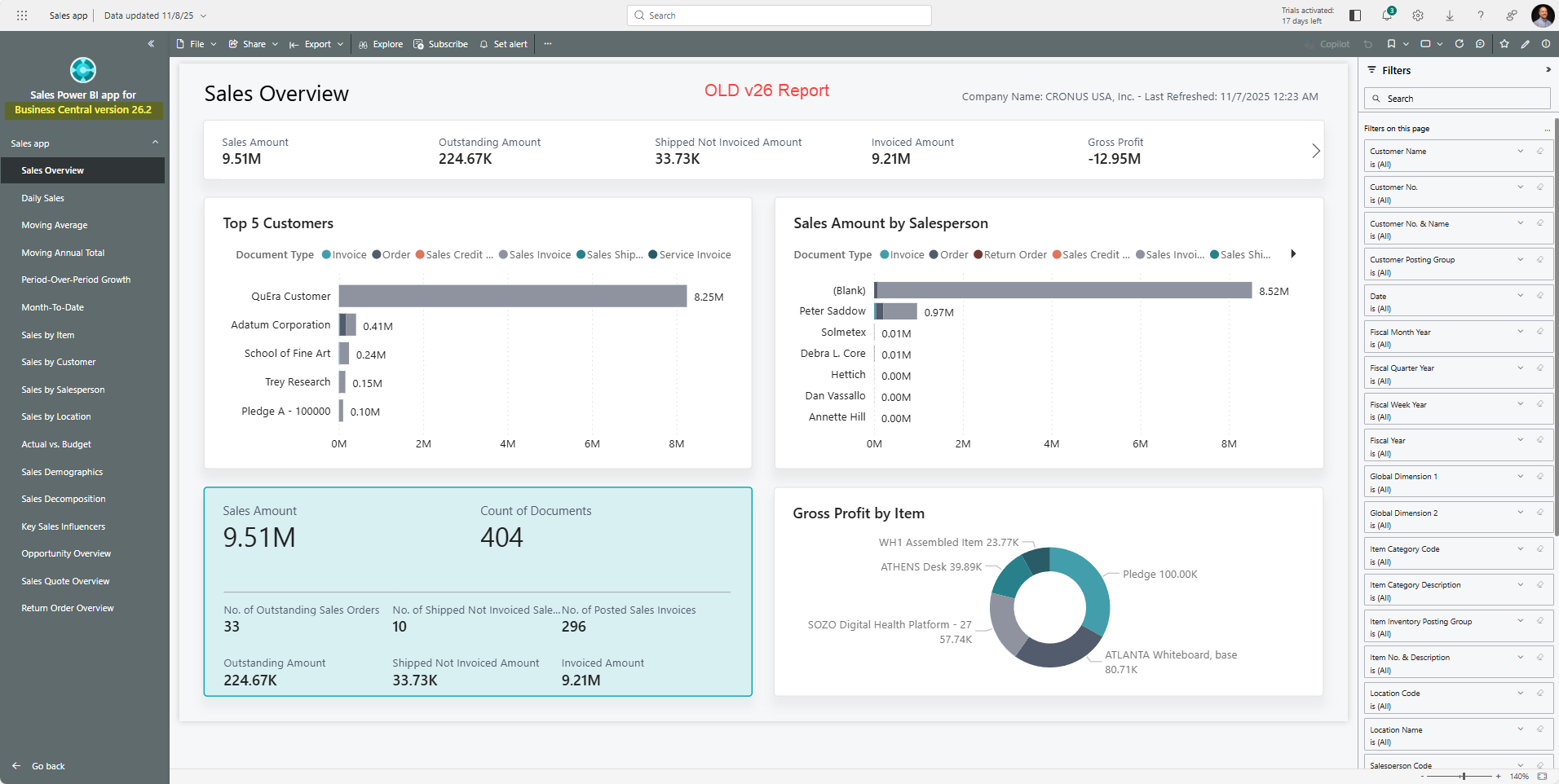
Task: Open the app launcher grid icon
Action: tap(22, 15)
